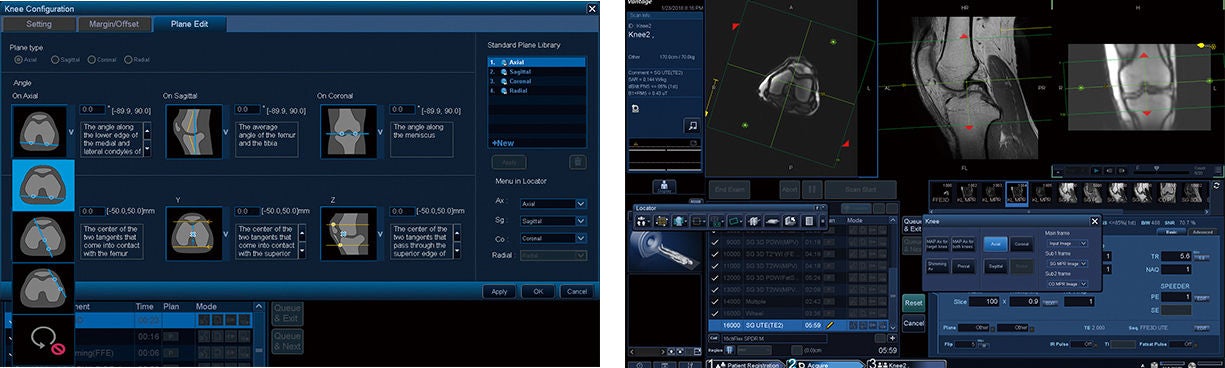The width and height of the screenshot is (1225, 368).
Task: Select Sagittal in Standard Plane Library
Action: (536, 71)
